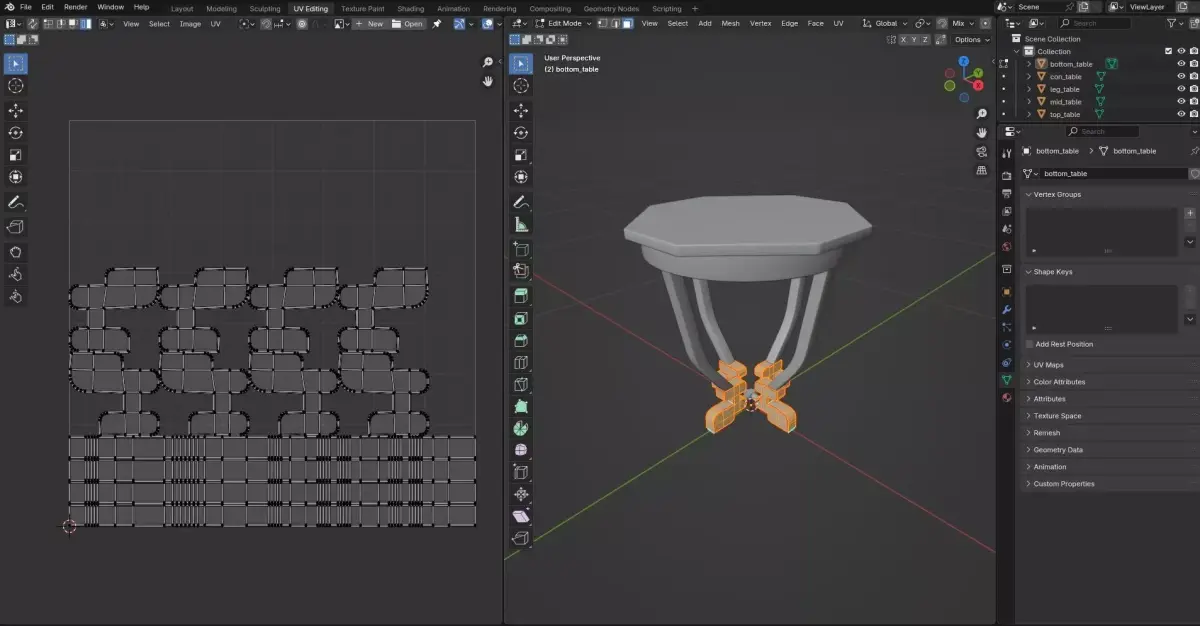Select the Inset Faces tool
1200x626 pixels.
tap(521, 319)
